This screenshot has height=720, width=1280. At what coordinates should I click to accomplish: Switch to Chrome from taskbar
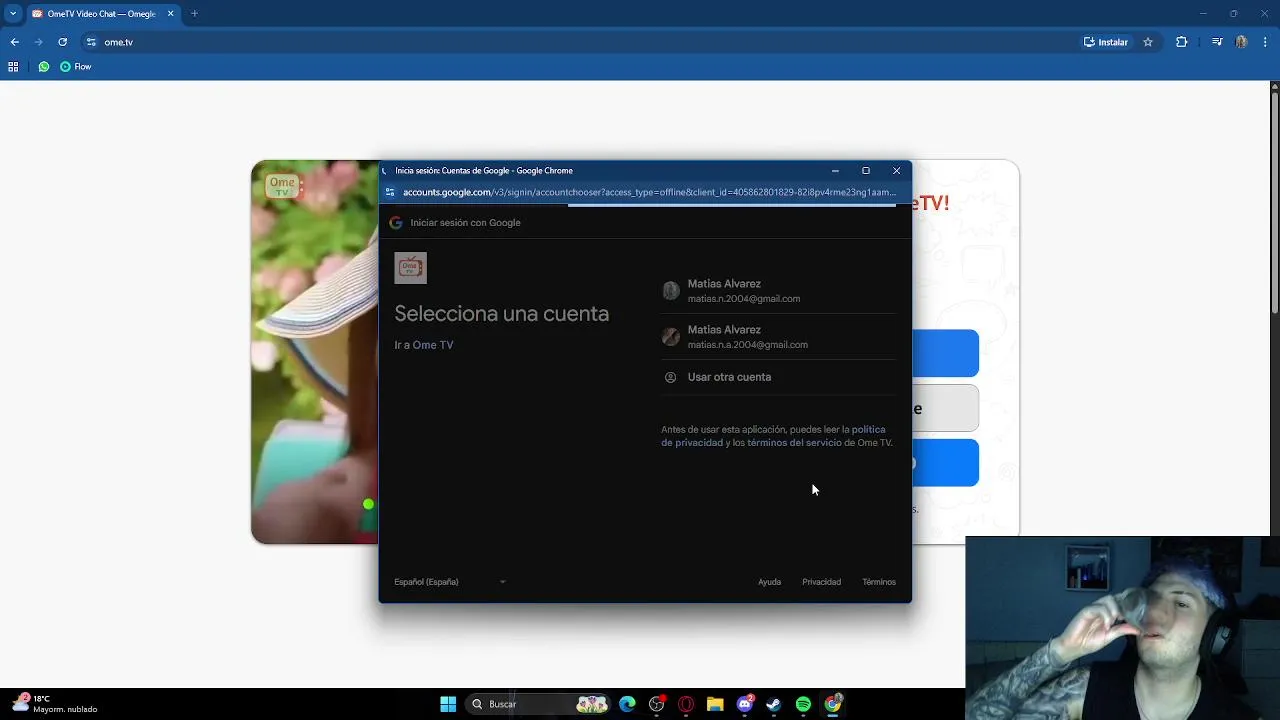(x=833, y=704)
